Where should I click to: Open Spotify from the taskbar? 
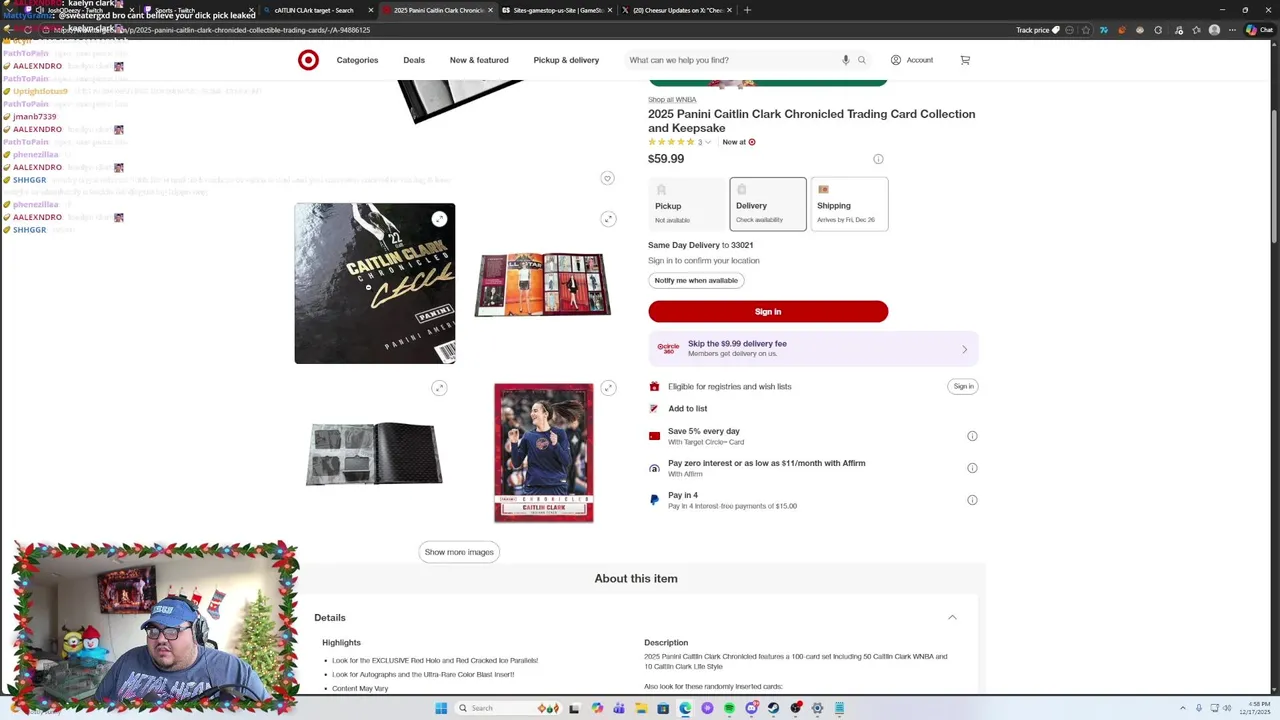pos(729,708)
